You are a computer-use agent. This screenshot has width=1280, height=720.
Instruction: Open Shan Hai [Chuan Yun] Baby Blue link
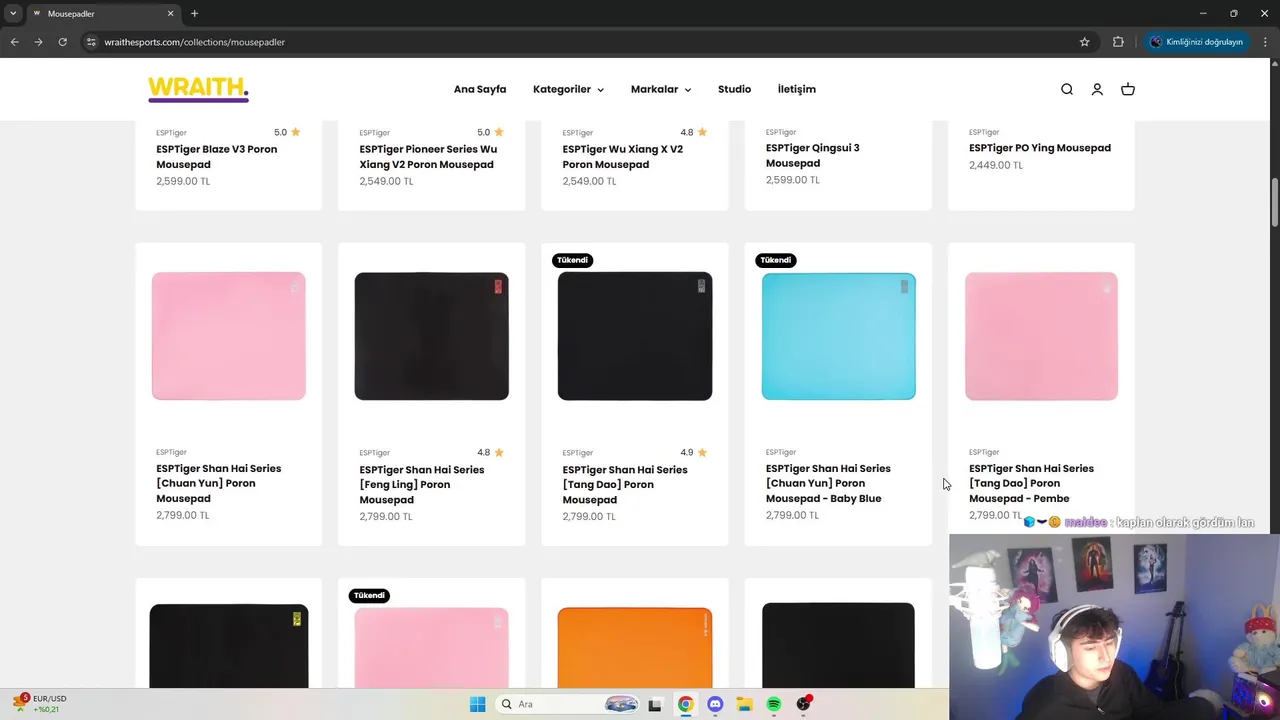pos(828,483)
